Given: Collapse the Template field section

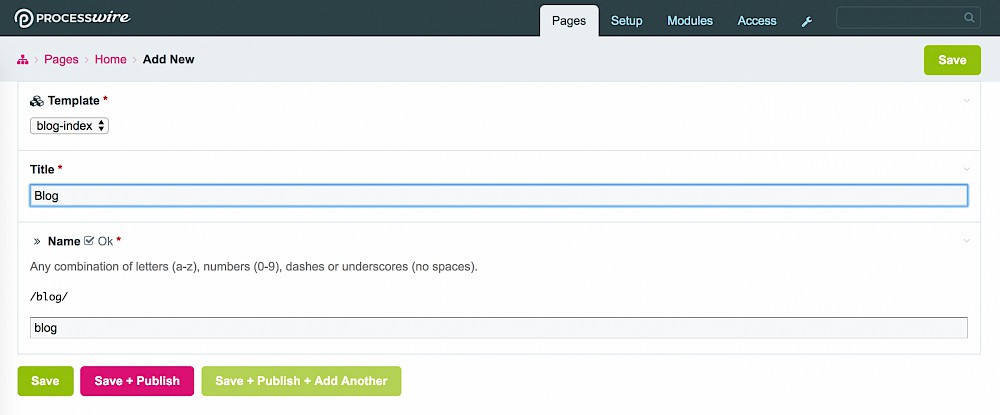Looking at the screenshot, I should 967,101.
